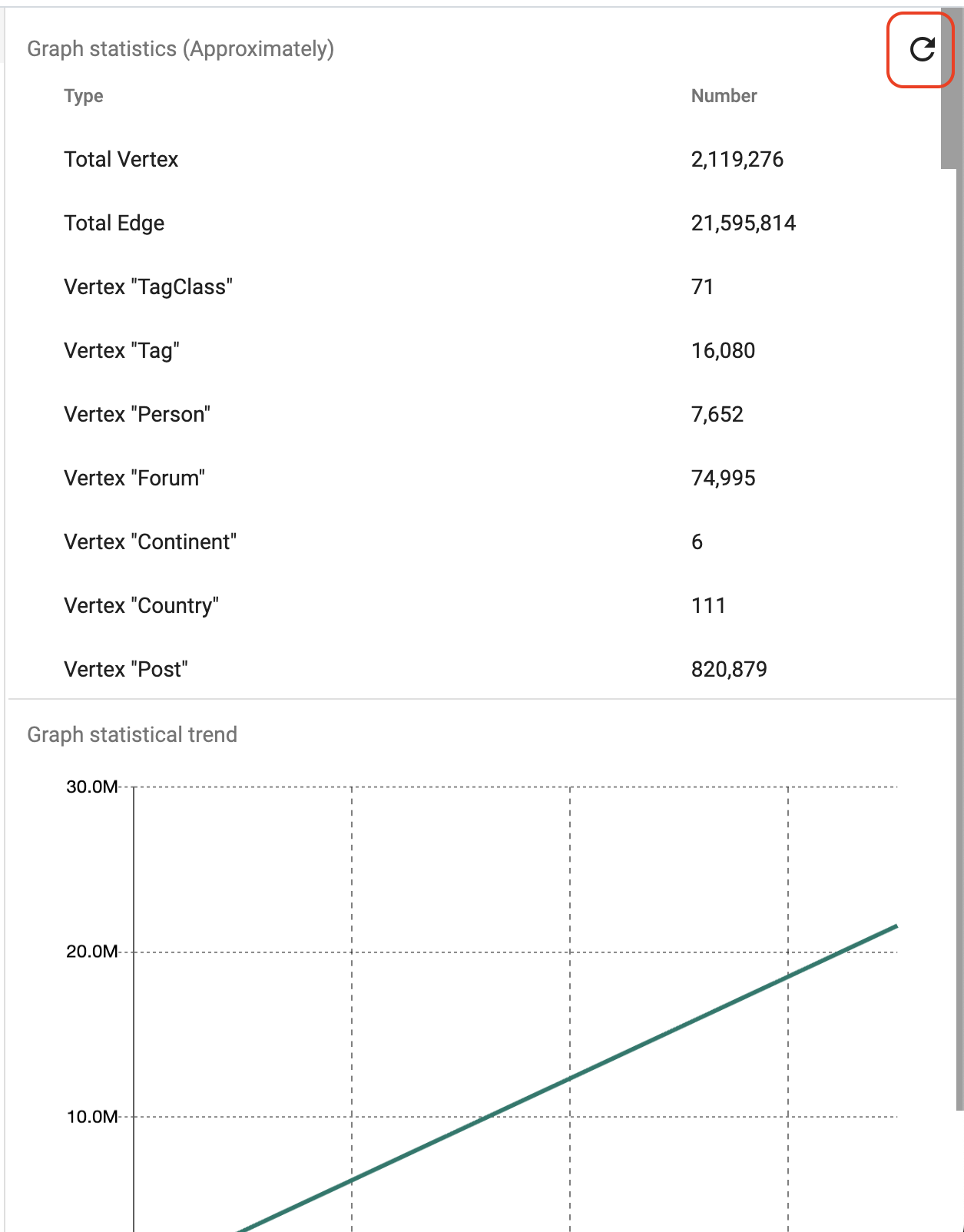Select the Vertex "Forum" row label
This screenshot has height=1232, width=964.
134,479
